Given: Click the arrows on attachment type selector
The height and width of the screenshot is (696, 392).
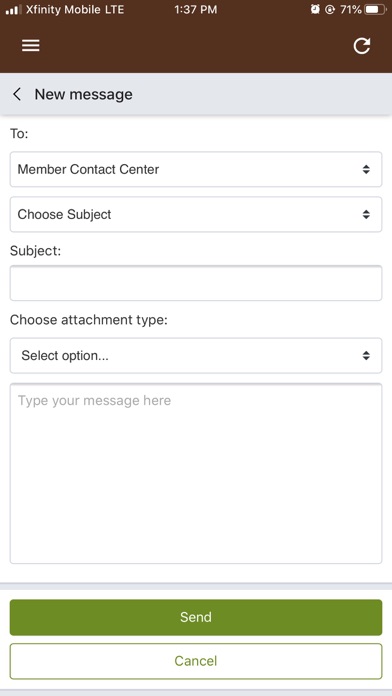Looking at the screenshot, I should (x=366, y=356).
